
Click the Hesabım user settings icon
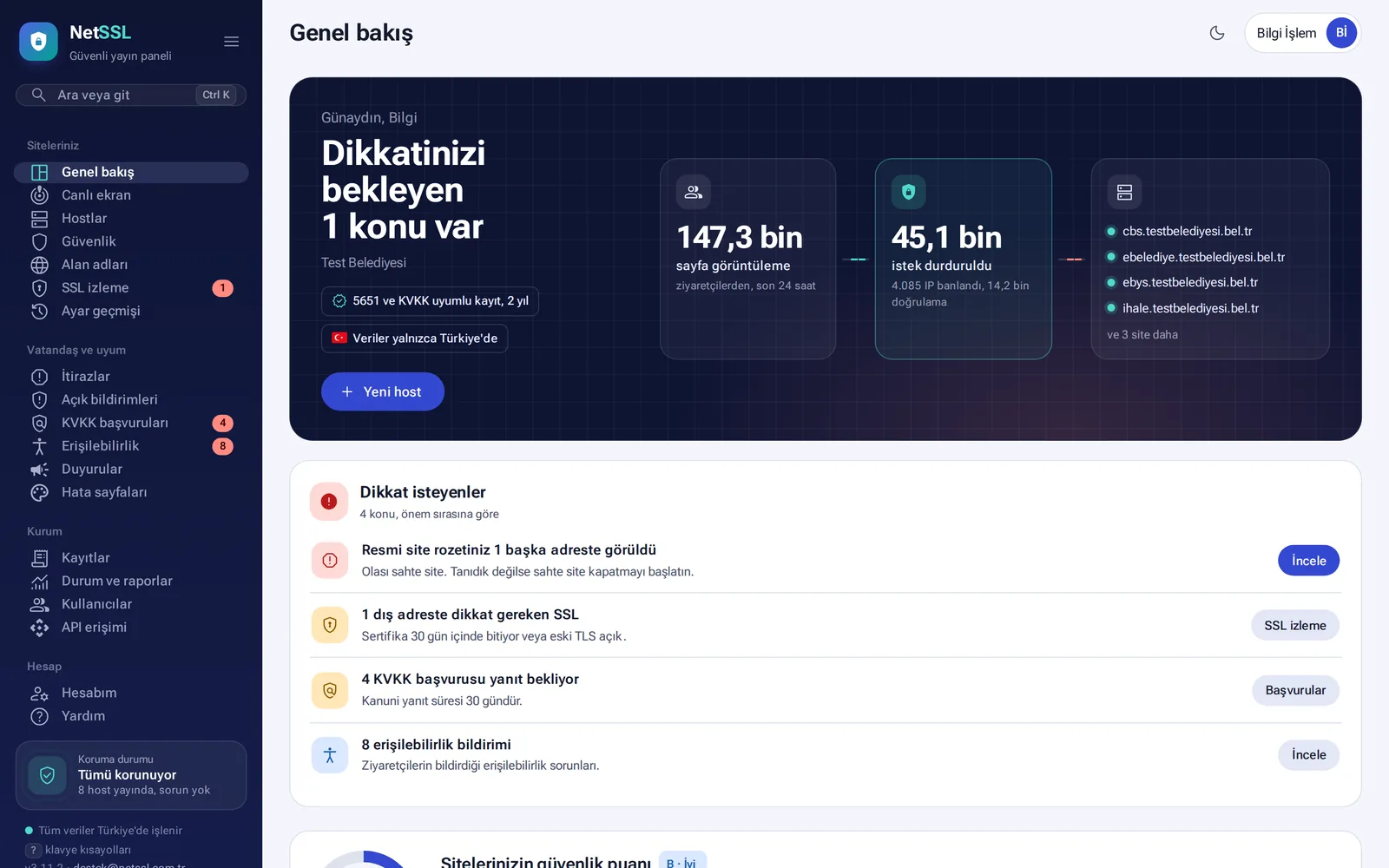39,694
